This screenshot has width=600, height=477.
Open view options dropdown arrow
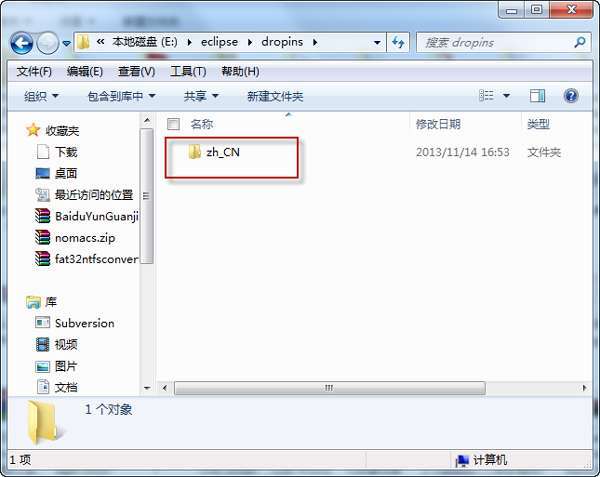pos(506,96)
